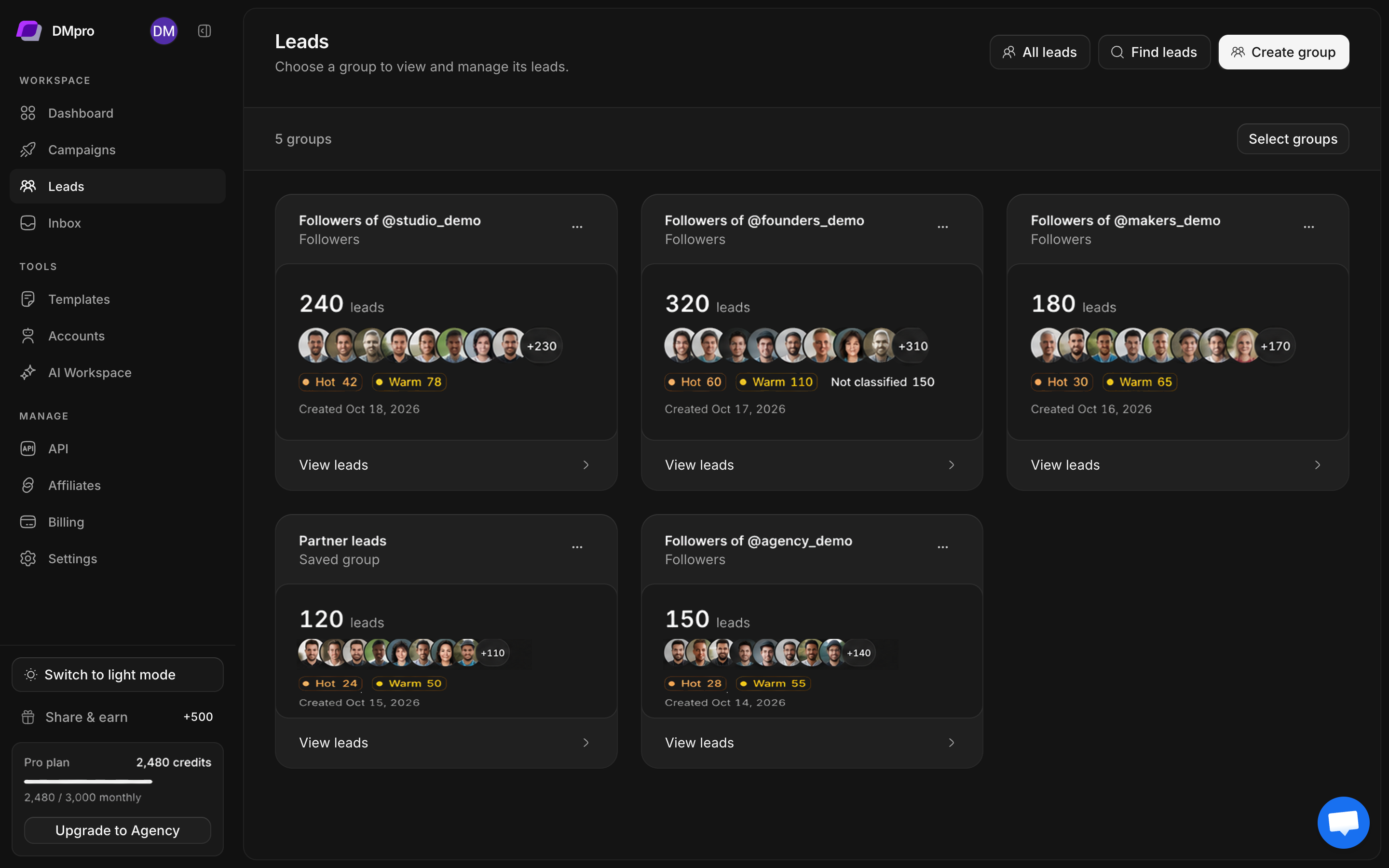Viewport: 1389px width, 868px height.
Task: Click Share & earn
Action: 118,717
